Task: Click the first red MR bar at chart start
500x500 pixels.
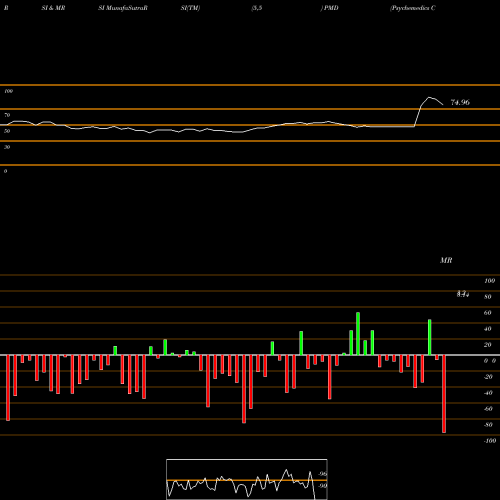Action: (8, 388)
